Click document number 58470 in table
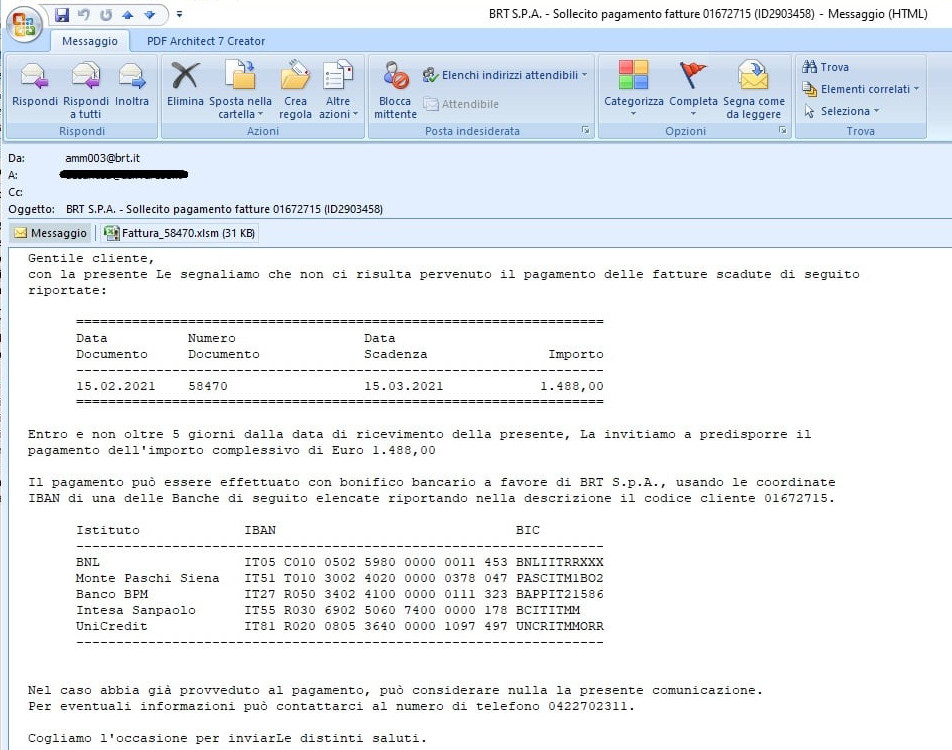 point(208,386)
